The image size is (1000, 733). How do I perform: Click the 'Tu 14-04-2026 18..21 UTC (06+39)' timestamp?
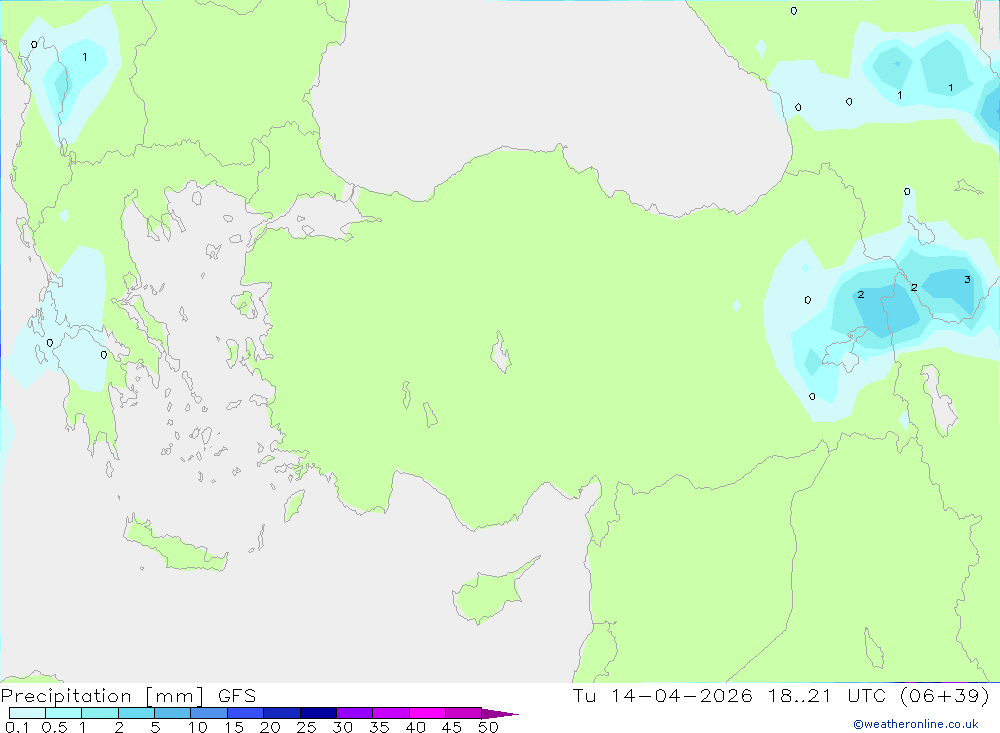781,696
